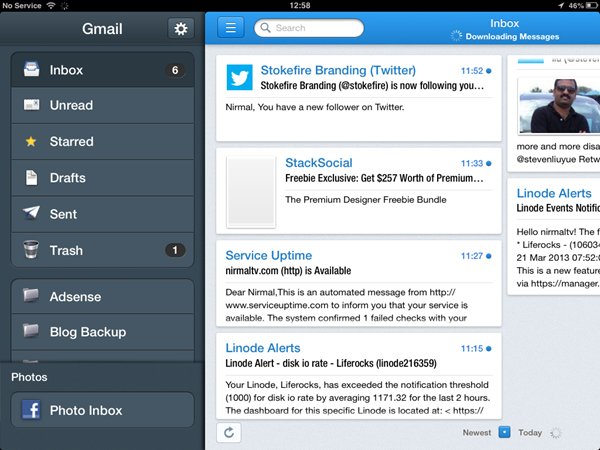The image size is (600, 450).
Task: Click 'Freebie Exclusive' subject line
Action: click(384, 178)
